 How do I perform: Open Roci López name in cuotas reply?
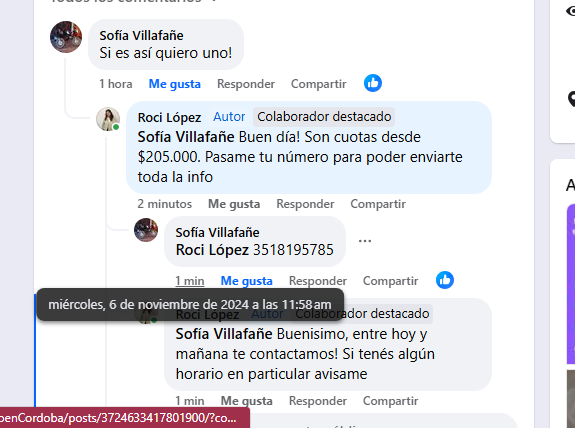tap(169, 117)
